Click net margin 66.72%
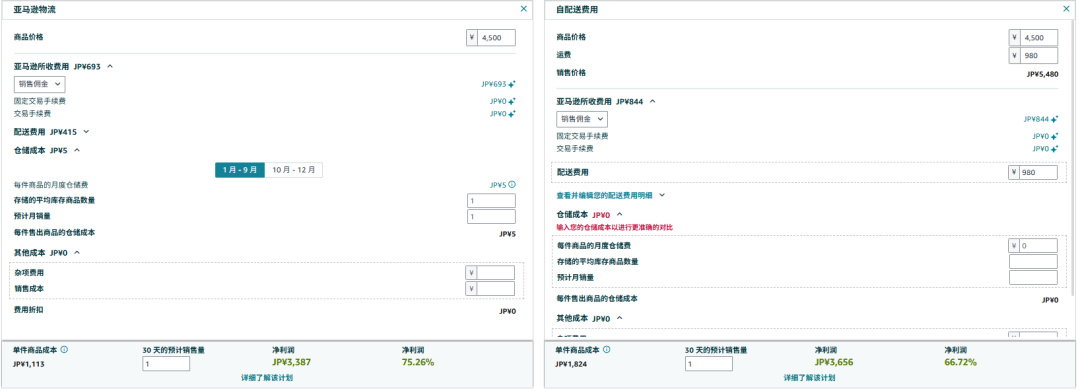Viewport: 1080px width, 391px height. (x=961, y=362)
